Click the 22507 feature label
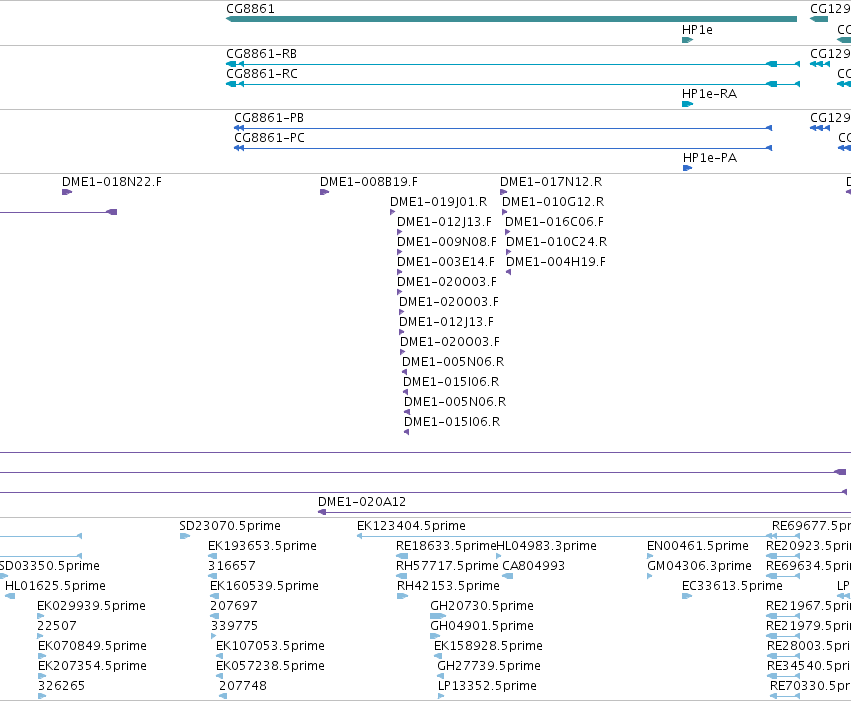 (57, 626)
